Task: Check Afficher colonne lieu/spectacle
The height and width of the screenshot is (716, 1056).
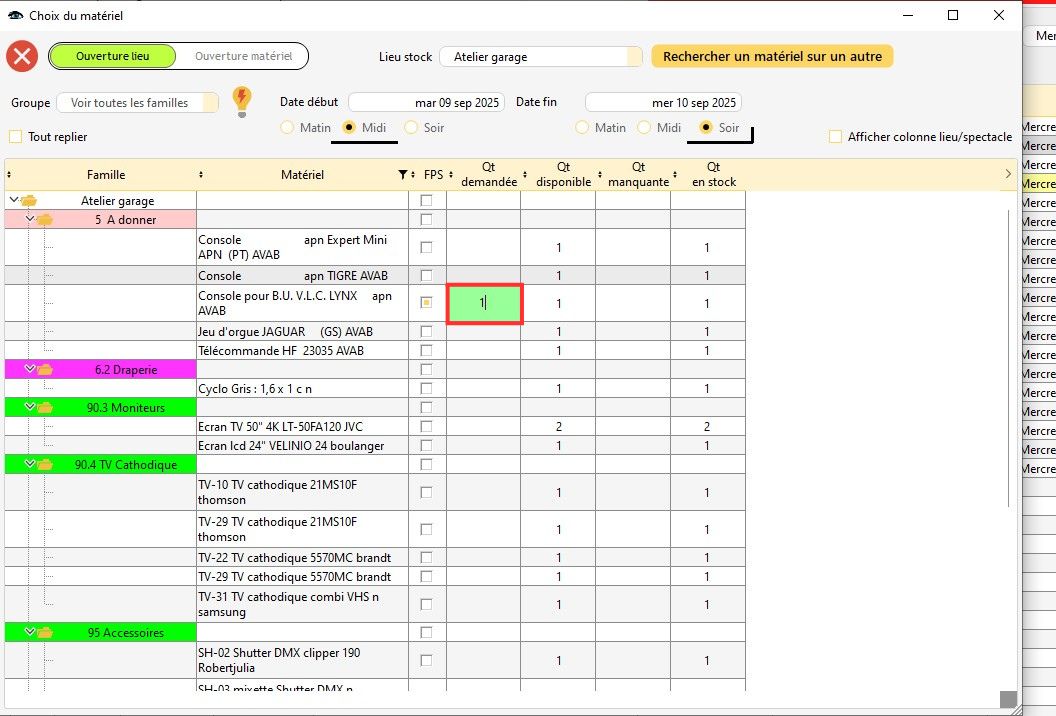Action: click(x=836, y=137)
